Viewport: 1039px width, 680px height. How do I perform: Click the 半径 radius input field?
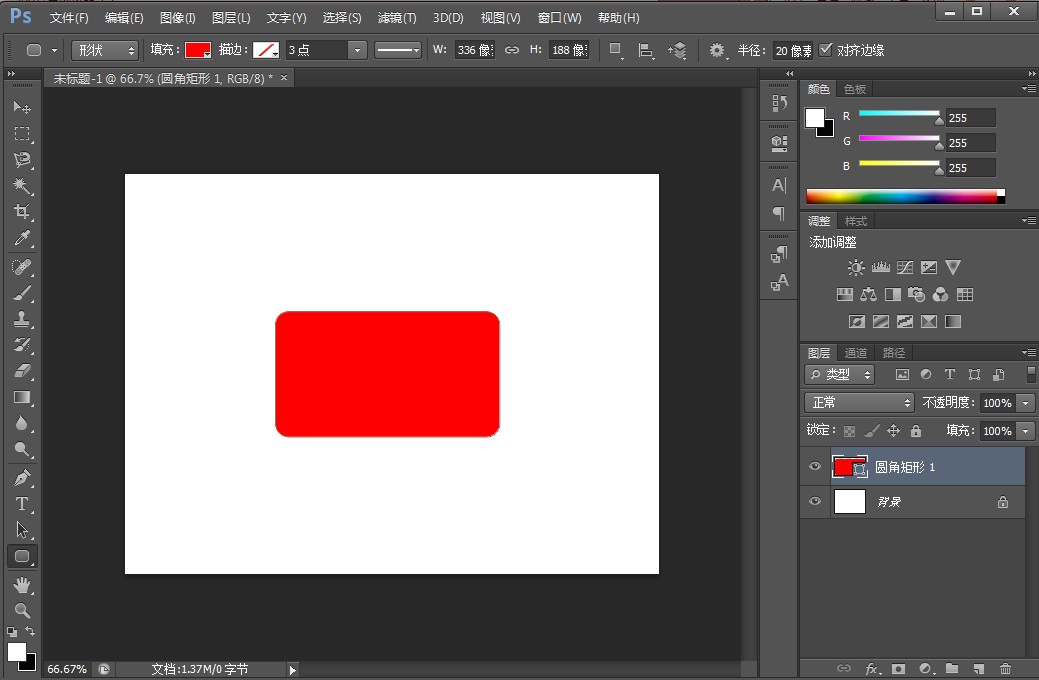point(793,50)
